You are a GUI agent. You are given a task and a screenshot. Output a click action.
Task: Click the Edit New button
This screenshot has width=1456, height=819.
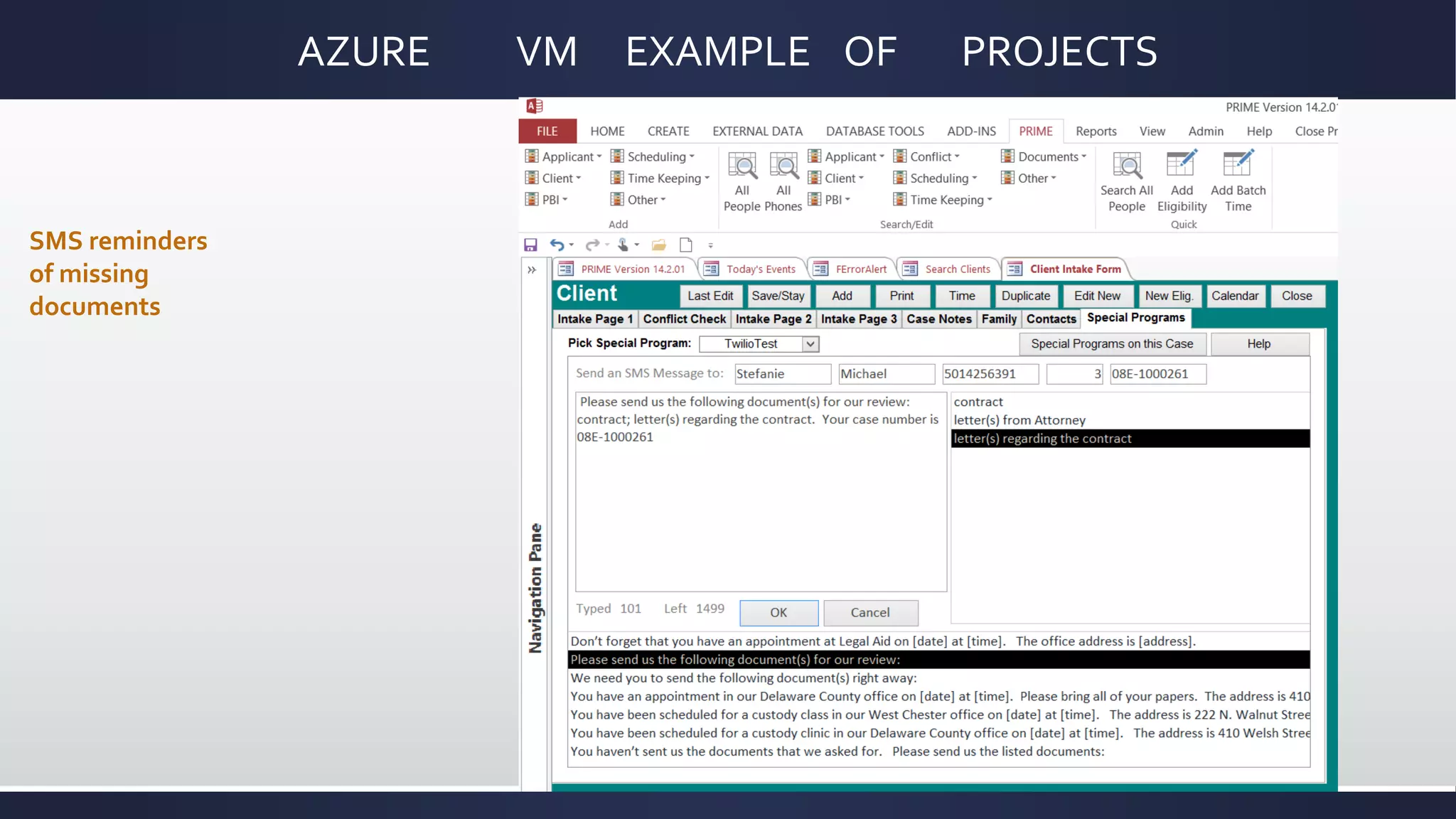[1097, 296]
